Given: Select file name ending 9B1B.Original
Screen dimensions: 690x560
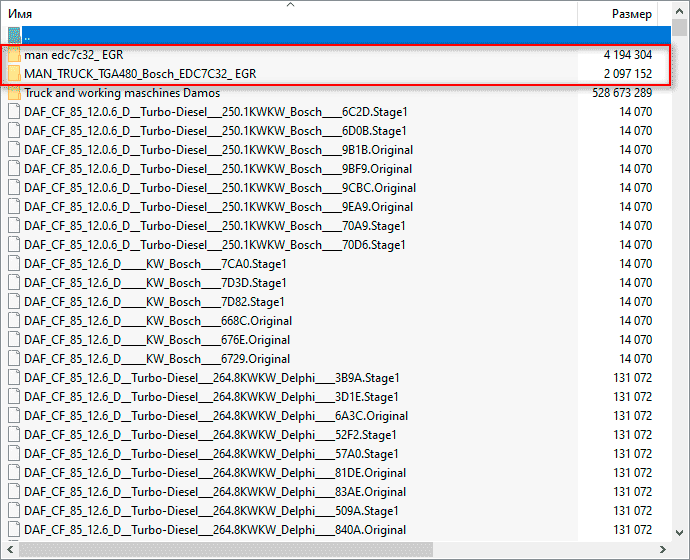Looking at the screenshot, I should [x=218, y=150].
